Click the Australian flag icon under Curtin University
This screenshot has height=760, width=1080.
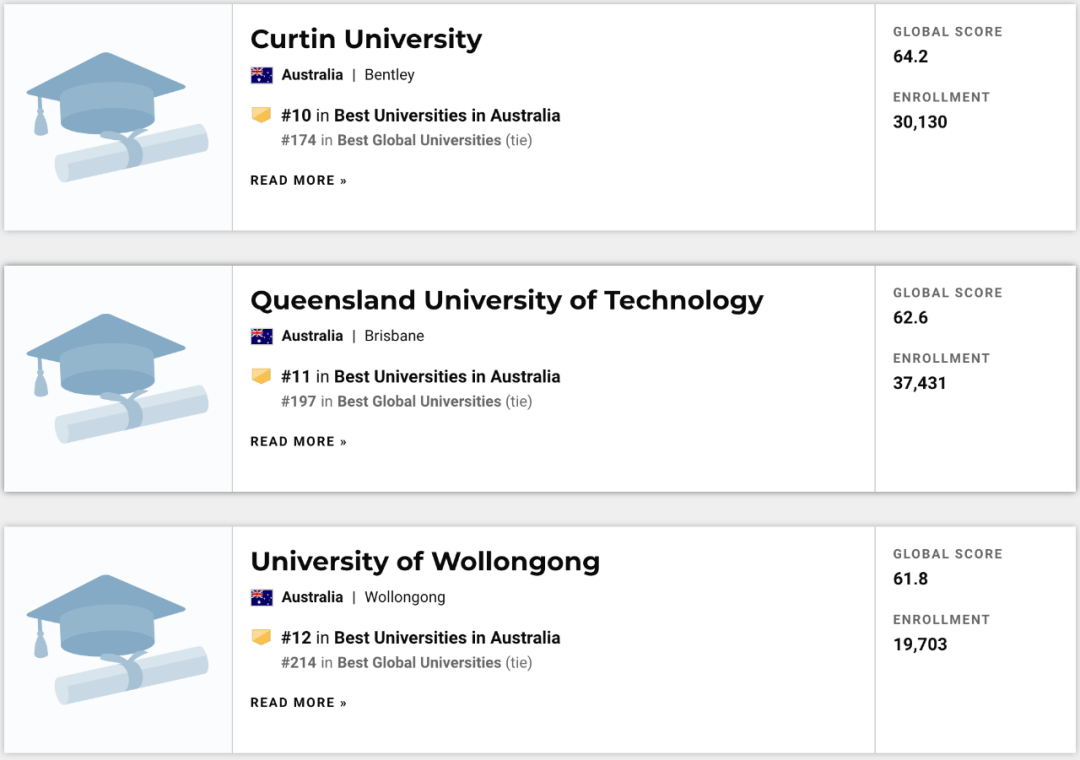click(x=262, y=75)
